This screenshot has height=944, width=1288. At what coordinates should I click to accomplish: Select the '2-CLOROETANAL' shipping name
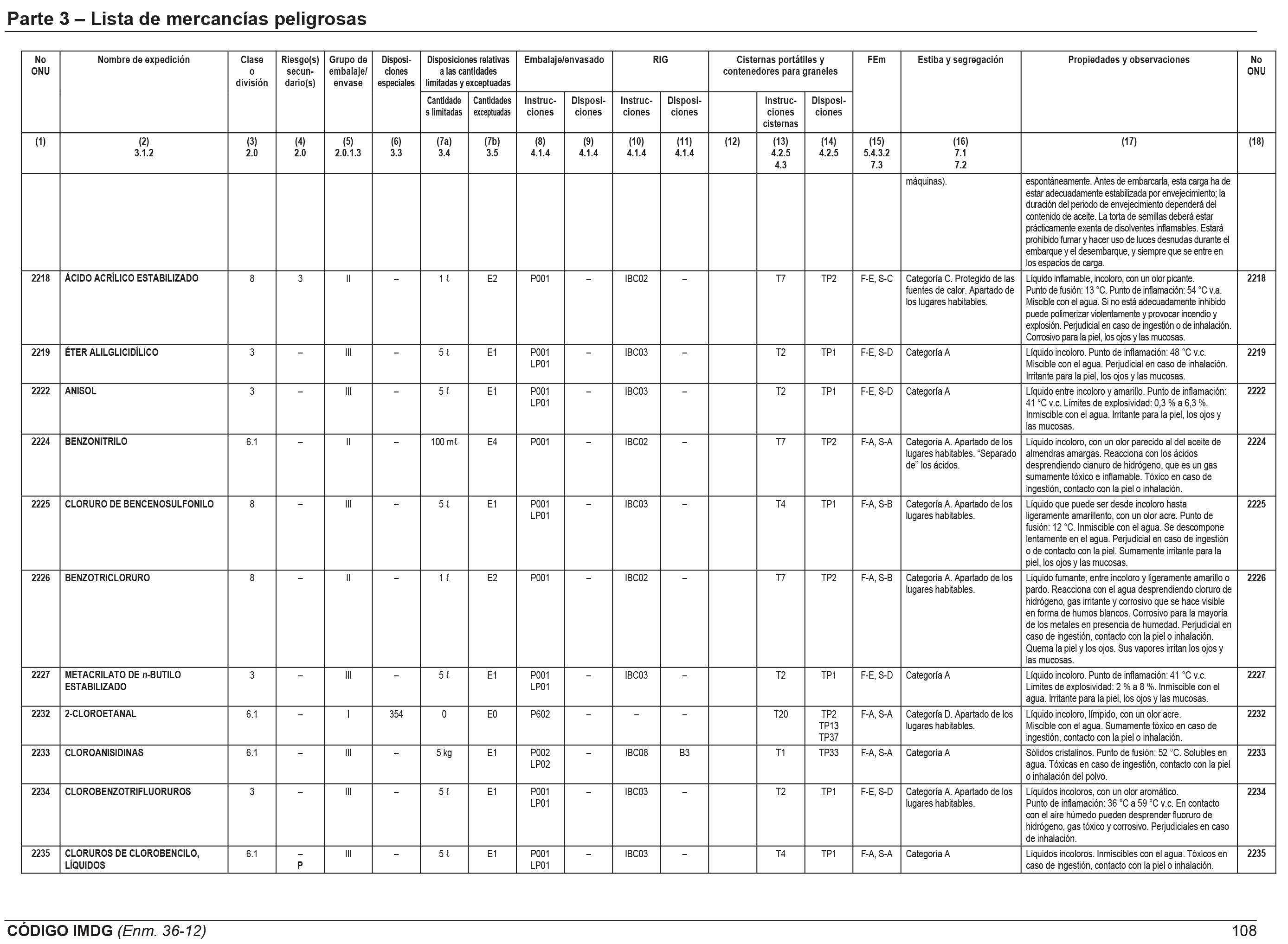tap(101, 714)
